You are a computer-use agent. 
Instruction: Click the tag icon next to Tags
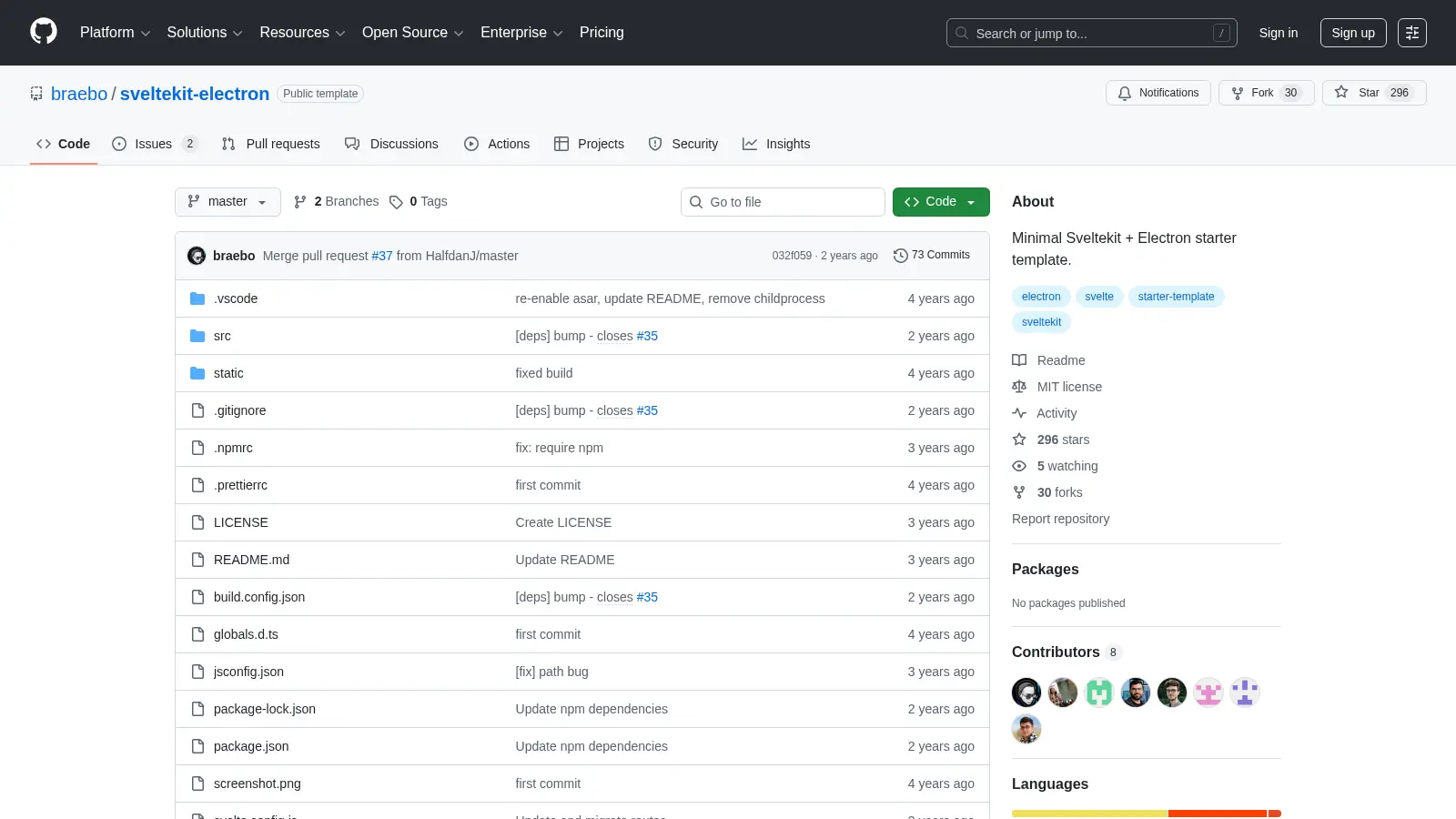396,202
